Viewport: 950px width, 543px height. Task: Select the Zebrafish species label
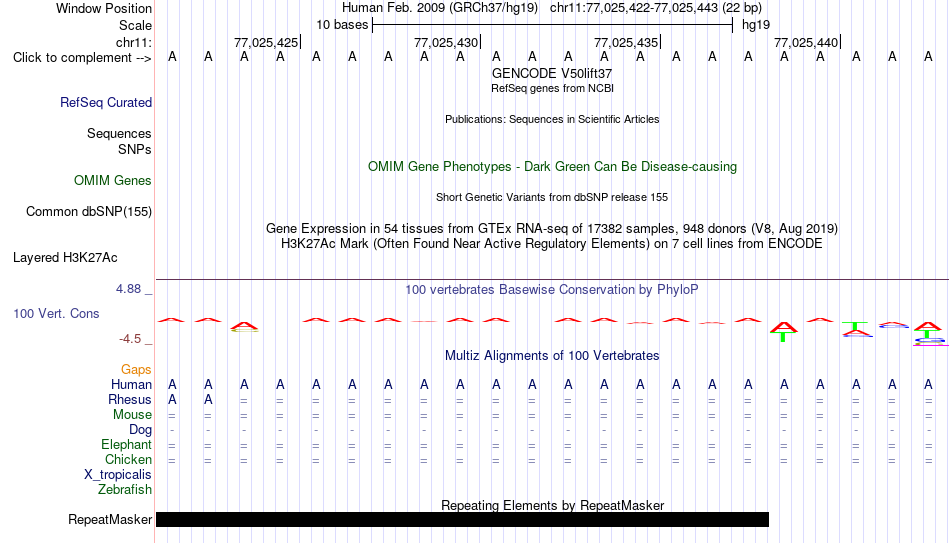coord(125,489)
